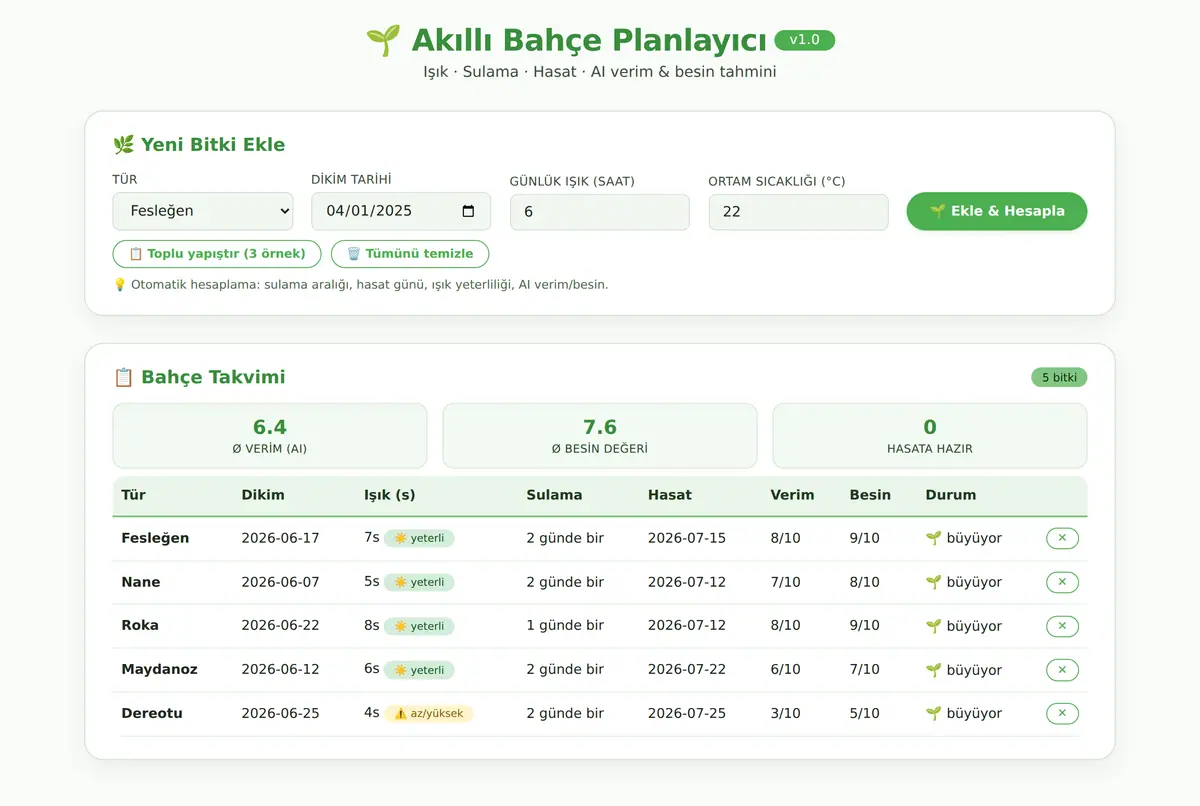Click the Hasat column header
1200x806 pixels.
[x=670, y=495]
